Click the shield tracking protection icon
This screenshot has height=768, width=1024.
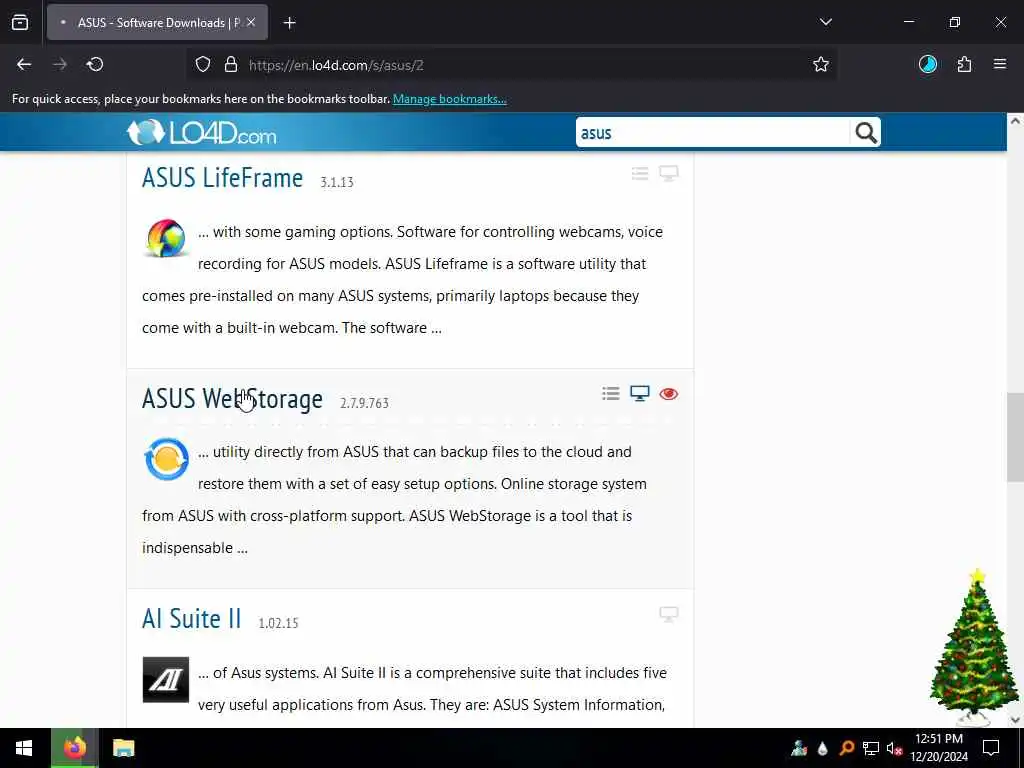click(203, 65)
